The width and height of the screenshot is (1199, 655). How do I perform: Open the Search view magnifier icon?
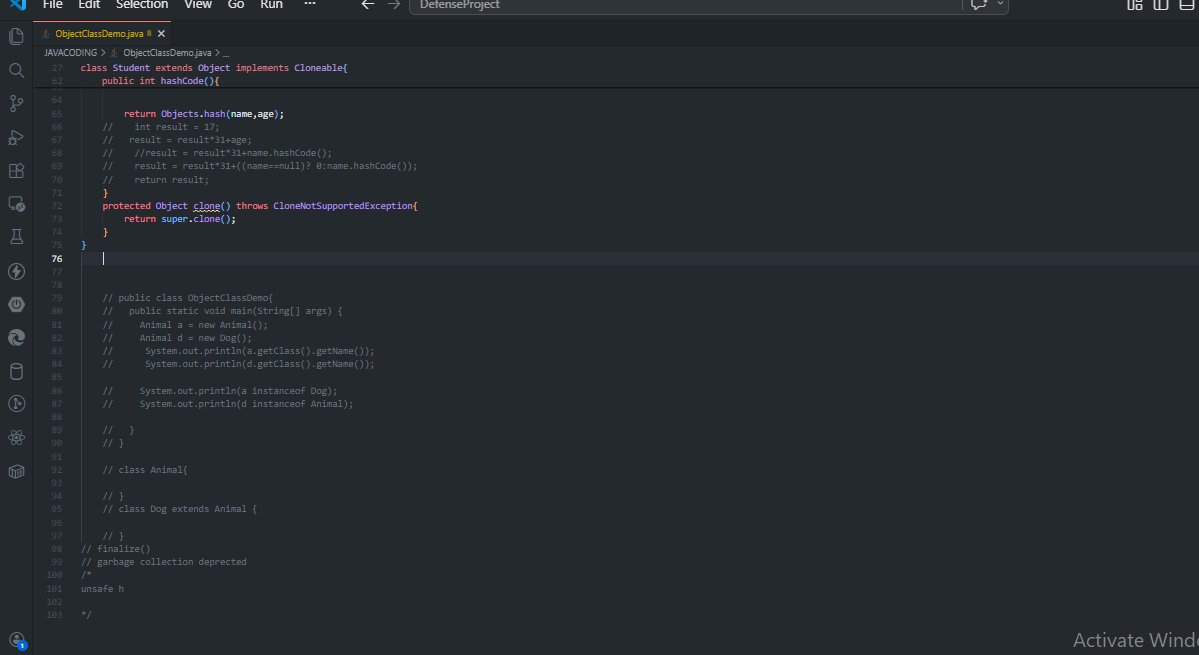(16, 70)
